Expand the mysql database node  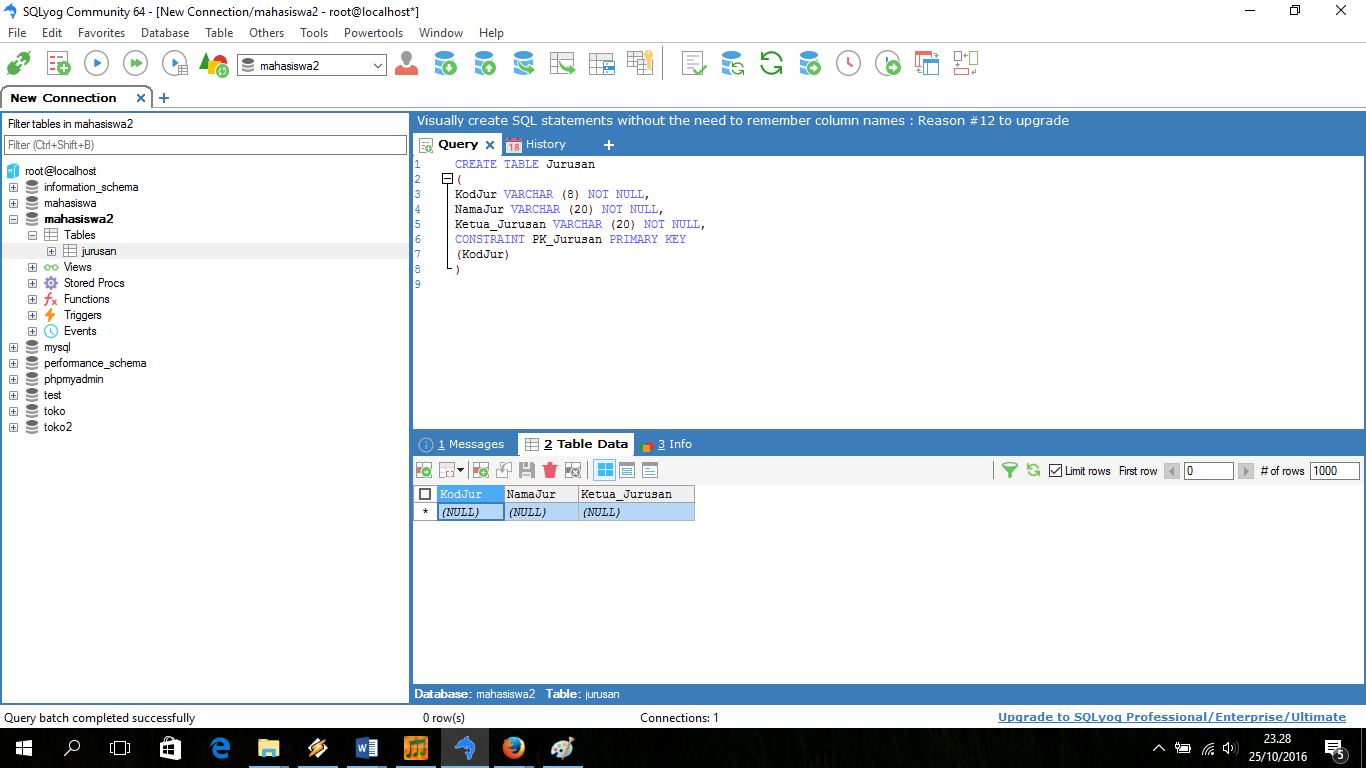click(14, 346)
